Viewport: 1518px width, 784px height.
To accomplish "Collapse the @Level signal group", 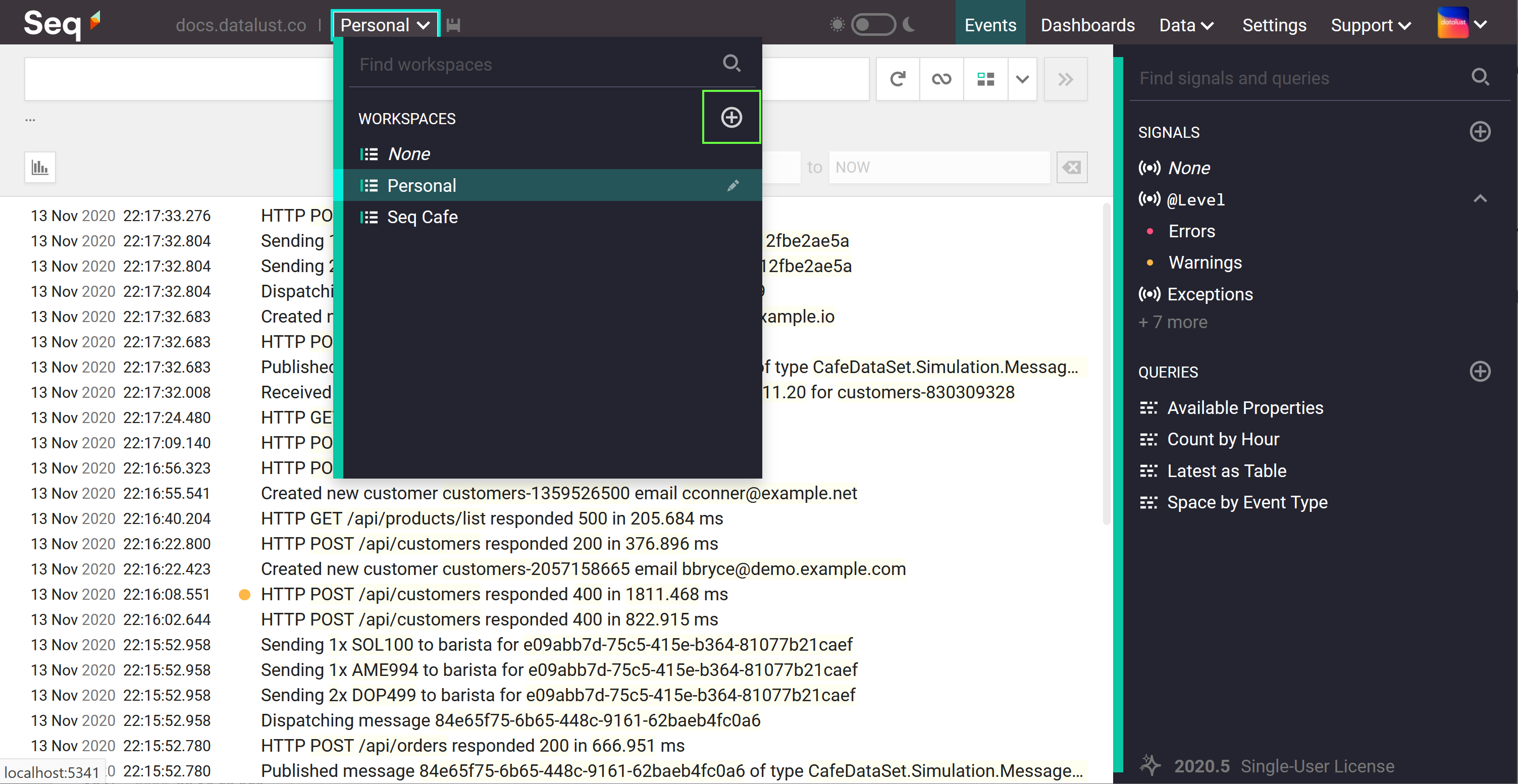I will point(1479,199).
